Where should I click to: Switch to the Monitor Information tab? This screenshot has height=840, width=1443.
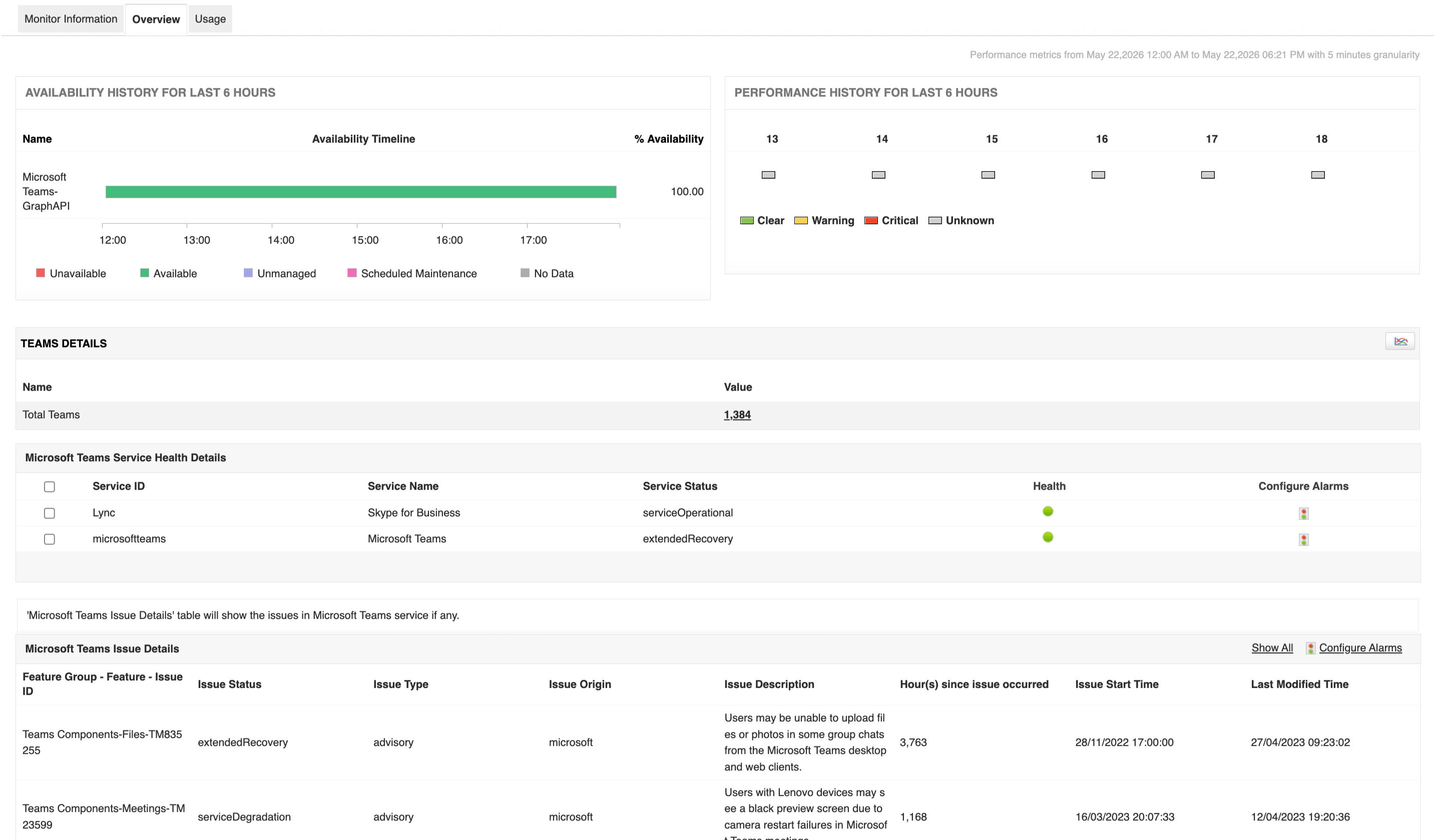(71, 19)
